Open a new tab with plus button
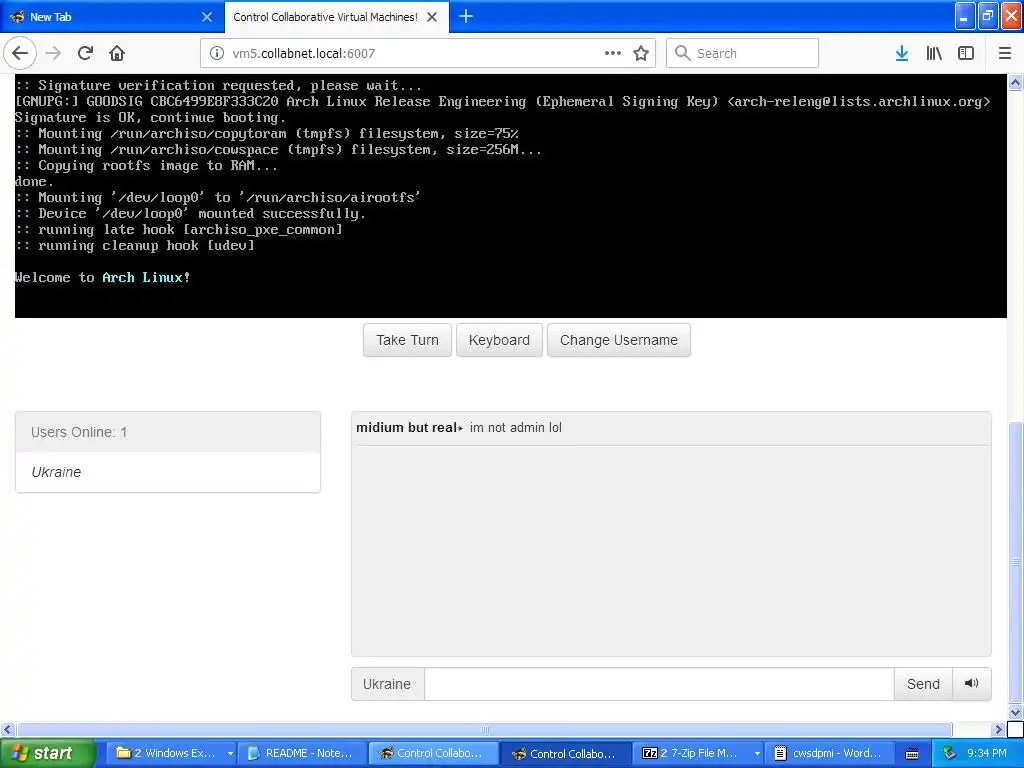 466,16
